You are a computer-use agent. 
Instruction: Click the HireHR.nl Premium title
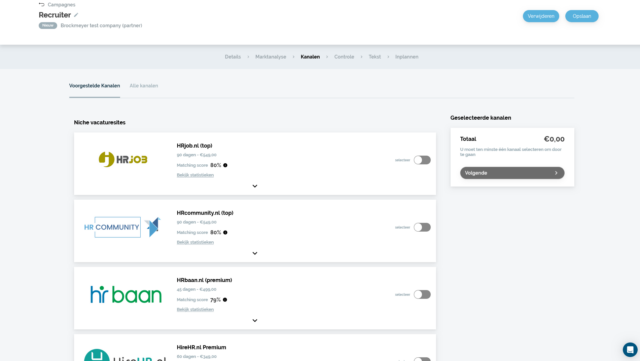coord(201,348)
